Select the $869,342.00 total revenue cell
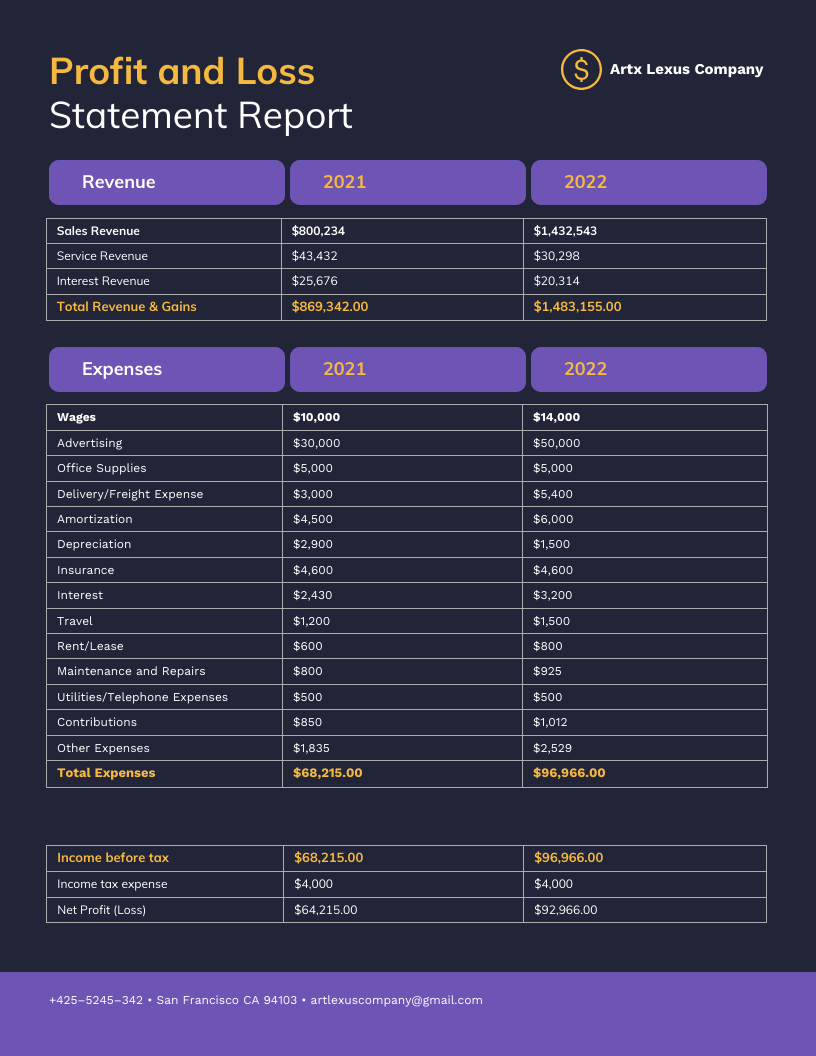 click(x=330, y=306)
